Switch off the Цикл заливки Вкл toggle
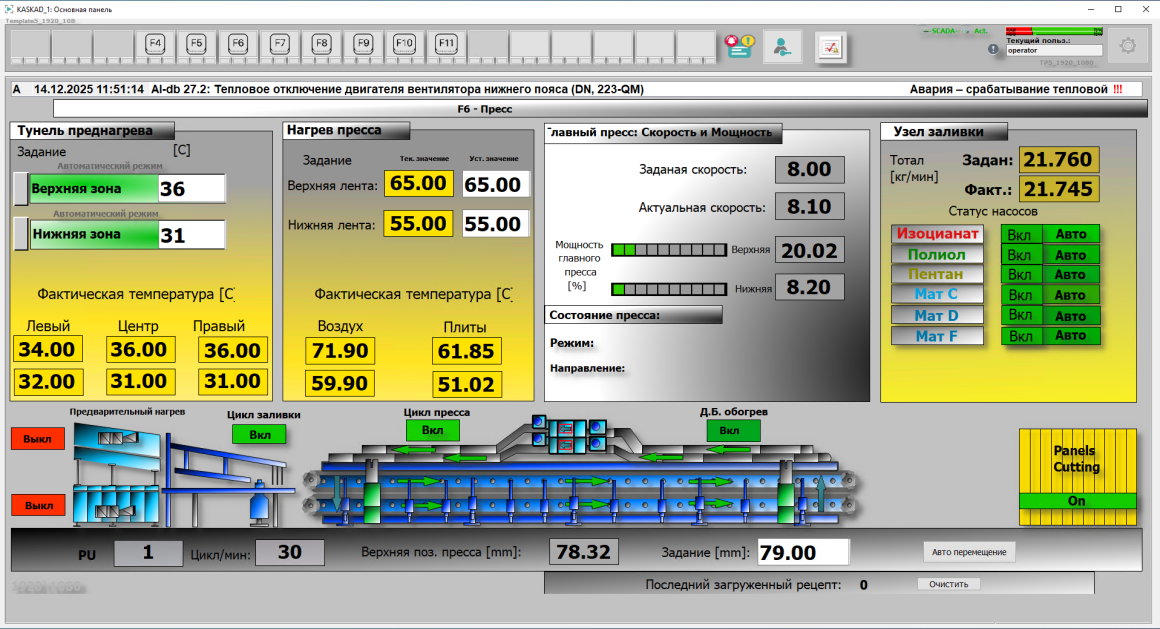1160x629 pixels. point(259,434)
